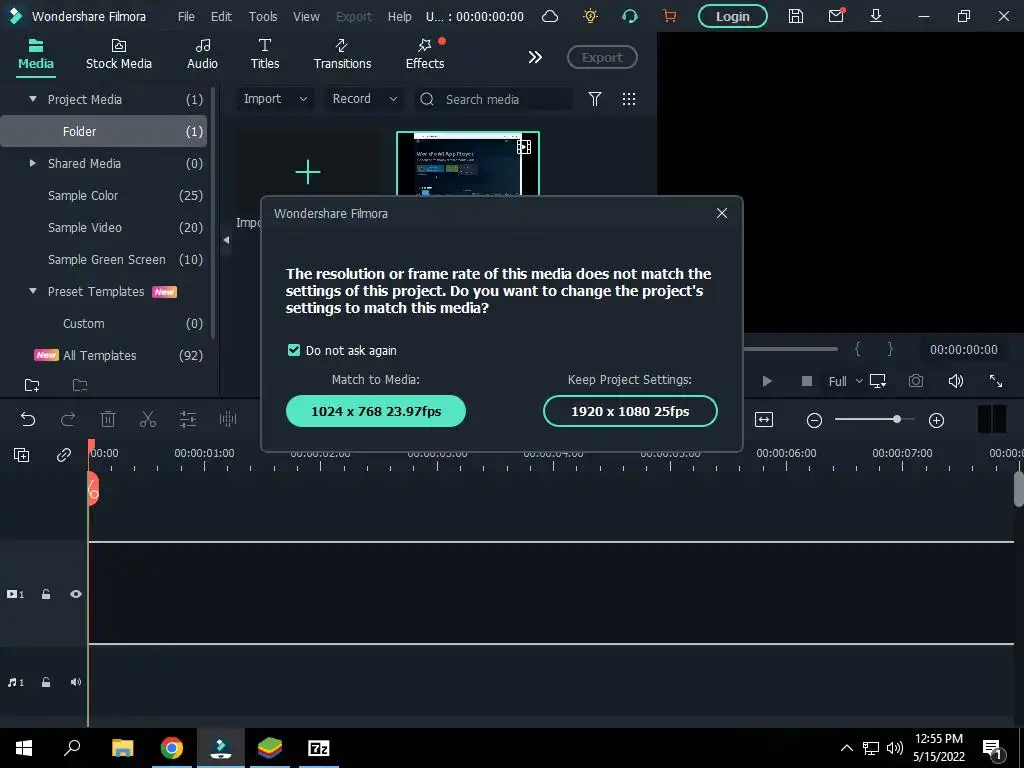Open the View menu
Viewport: 1024px width, 768px height.
[306, 16]
